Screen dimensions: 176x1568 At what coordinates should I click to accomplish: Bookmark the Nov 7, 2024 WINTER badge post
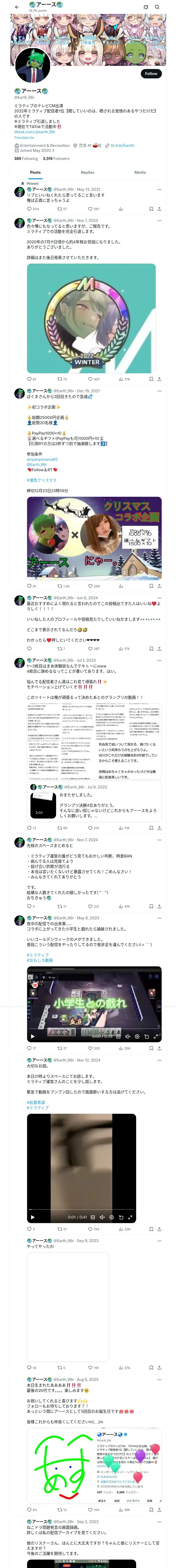point(151,379)
